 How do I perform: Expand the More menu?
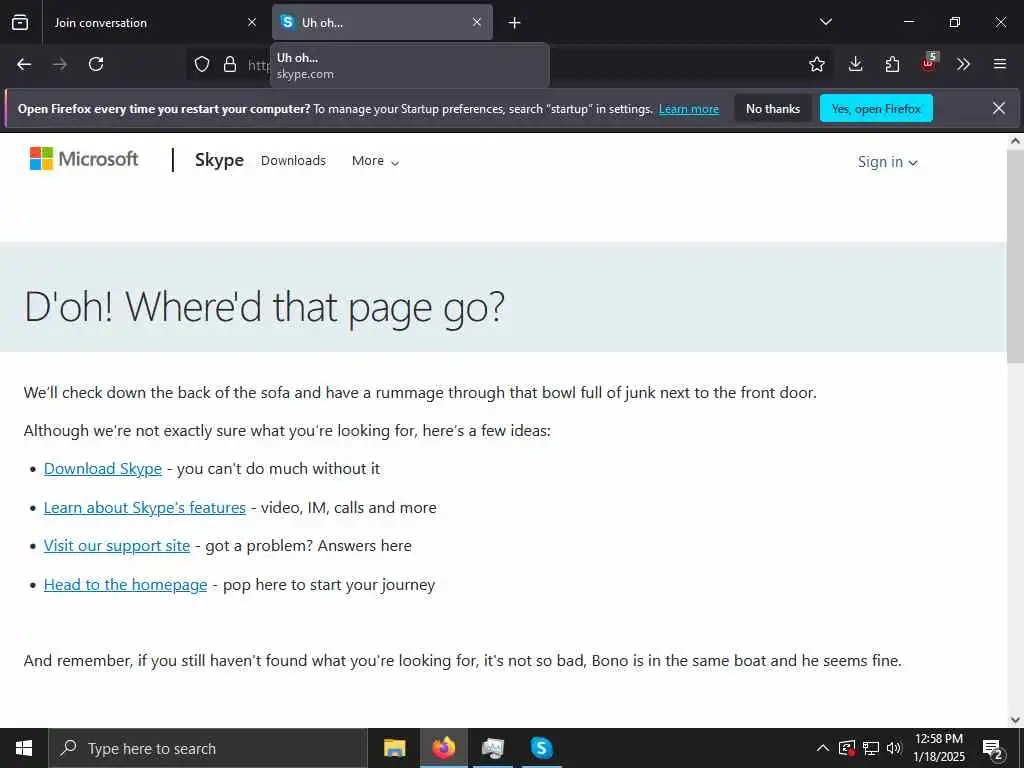375,161
